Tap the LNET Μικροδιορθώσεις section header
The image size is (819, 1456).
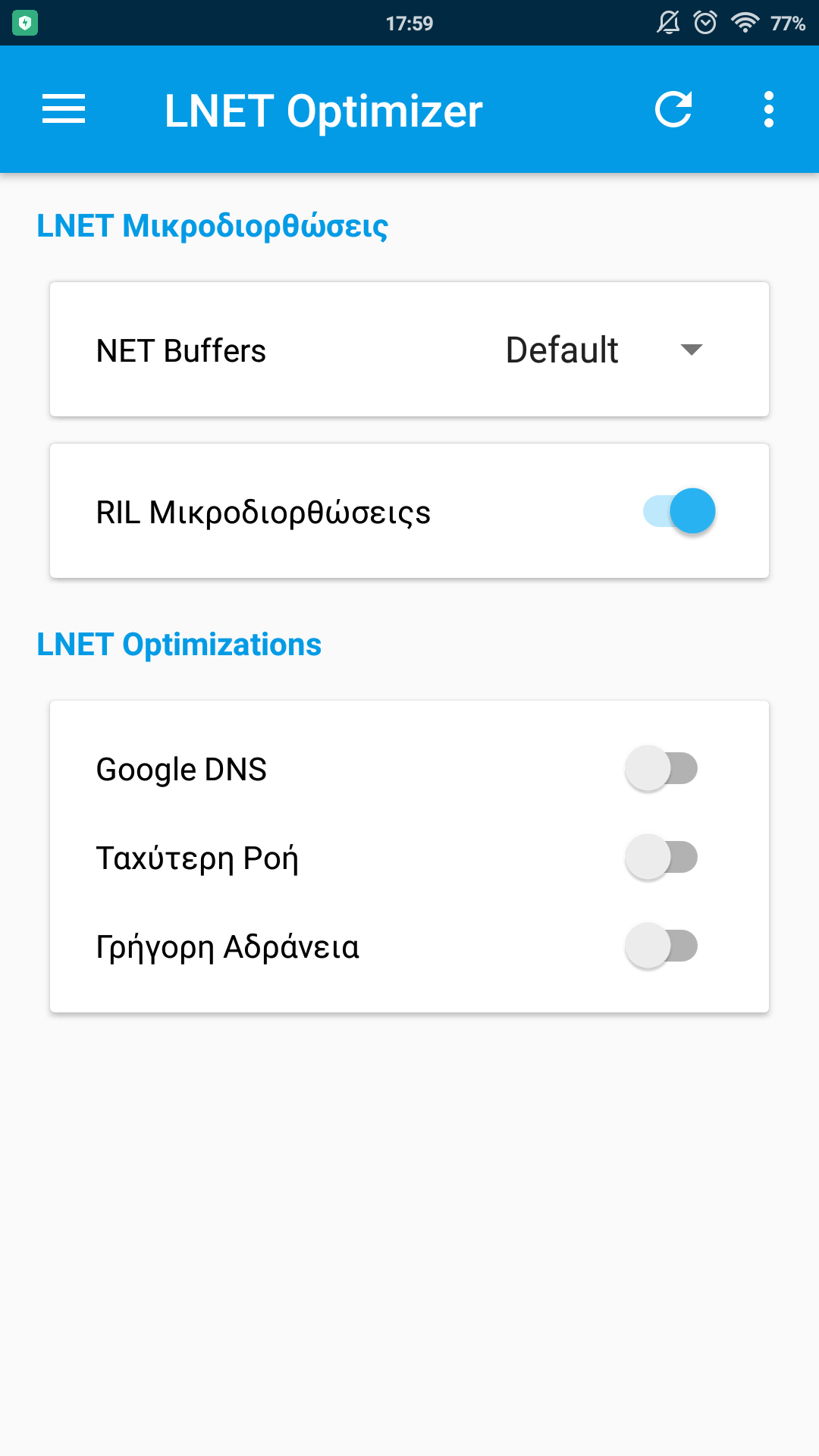pyautogui.click(x=212, y=226)
